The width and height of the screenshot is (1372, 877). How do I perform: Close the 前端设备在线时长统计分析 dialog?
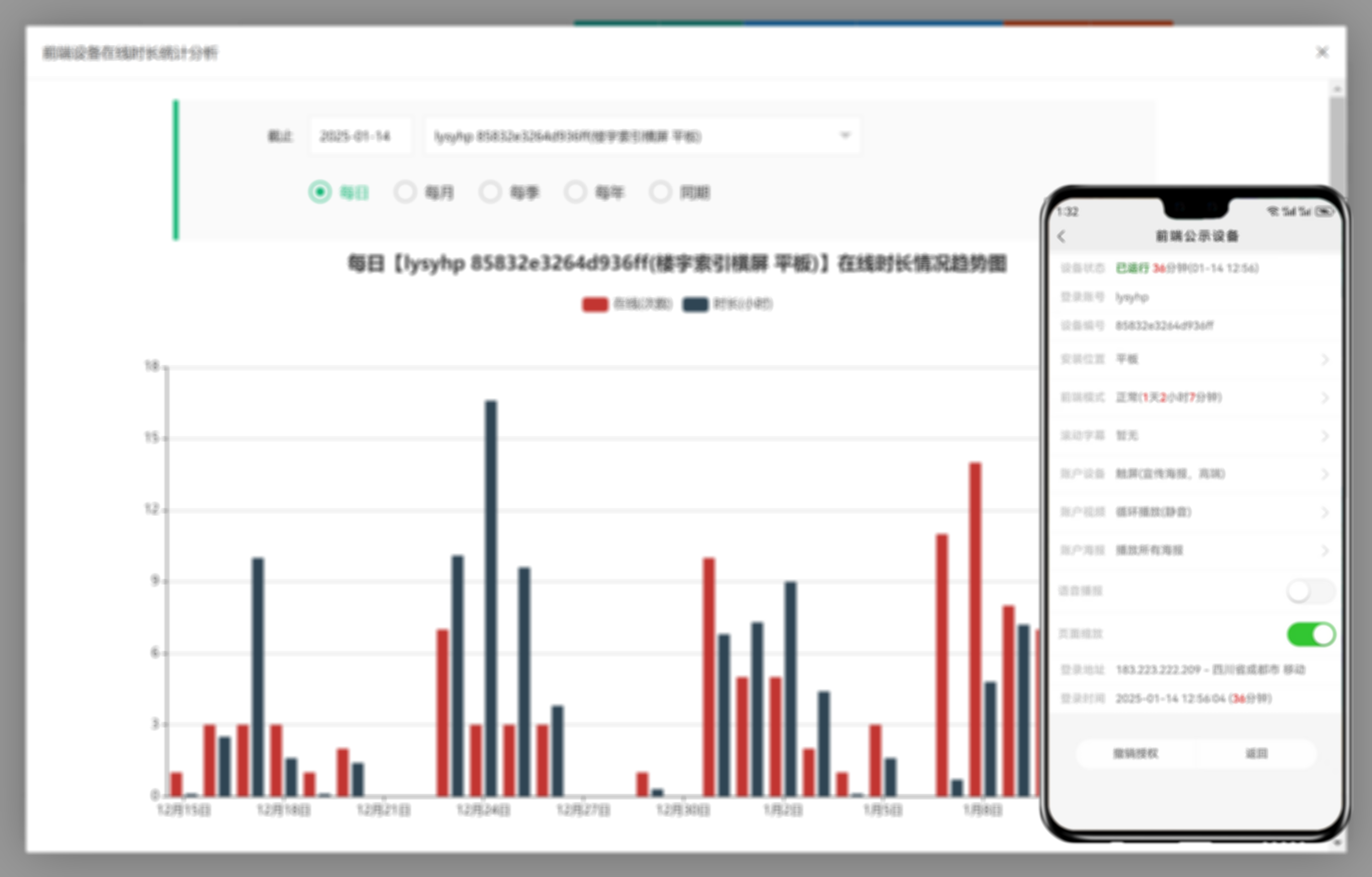[x=1322, y=53]
